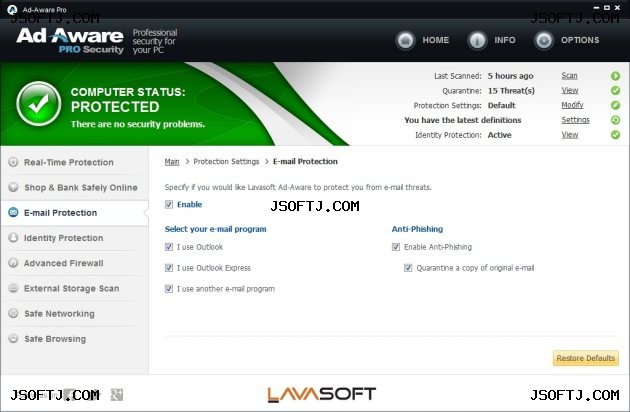Click the '15 Threat(s)' value
This screenshot has height=412, width=630.
511,91
